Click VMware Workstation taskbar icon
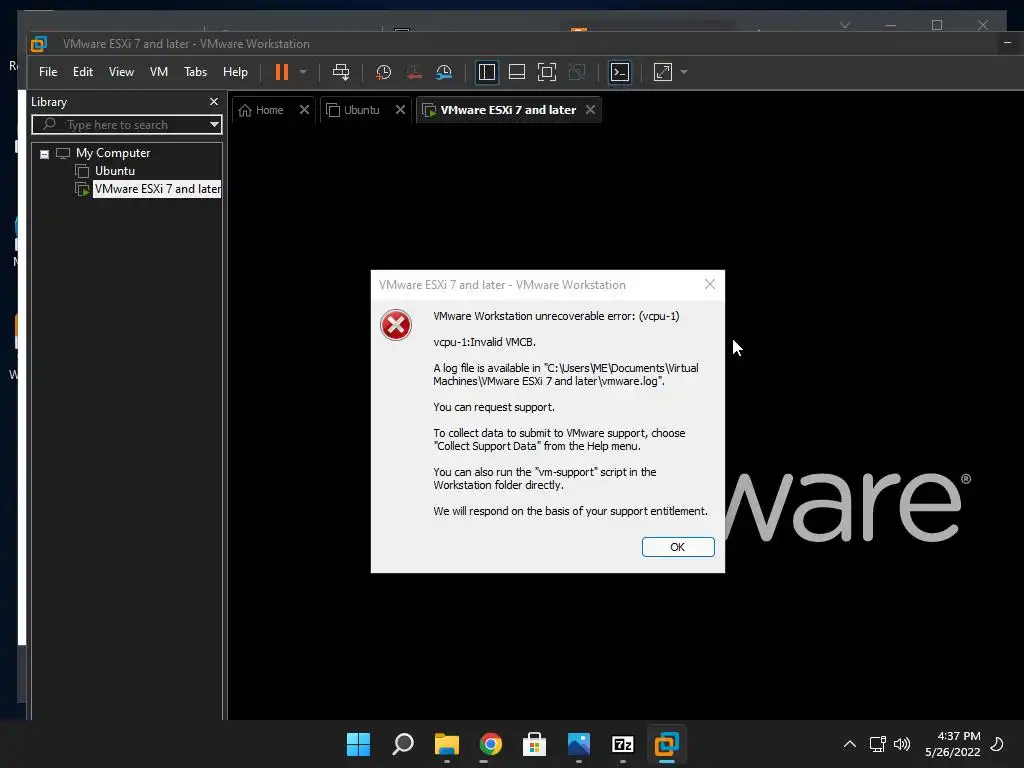The image size is (1024, 768). point(667,744)
